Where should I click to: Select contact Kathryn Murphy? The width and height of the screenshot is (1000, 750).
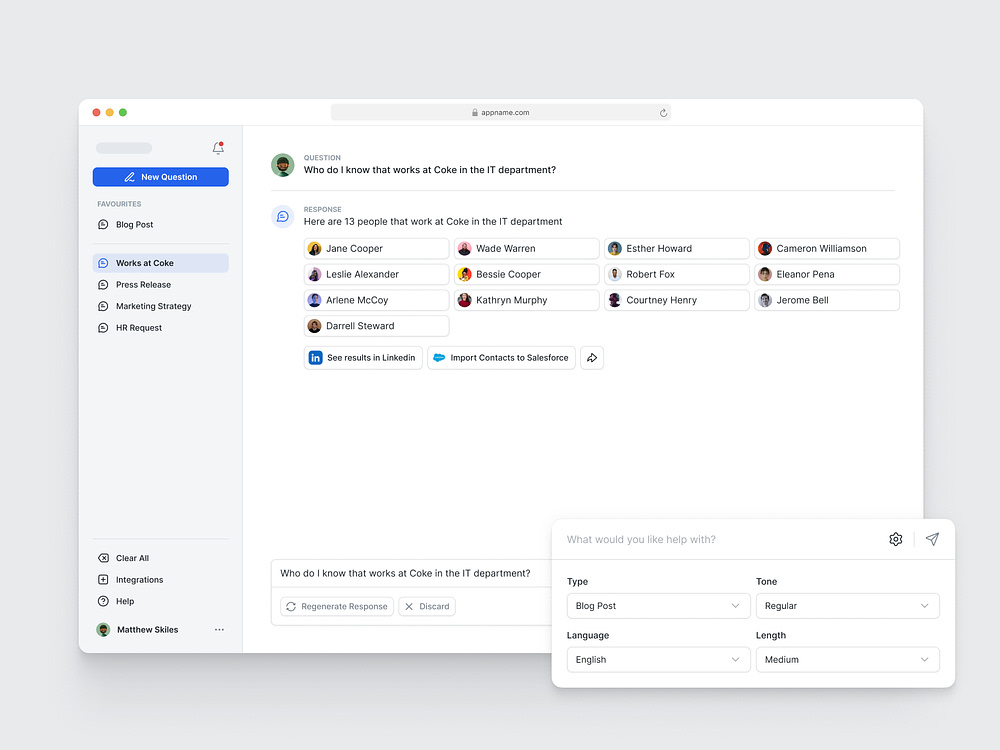(x=527, y=300)
